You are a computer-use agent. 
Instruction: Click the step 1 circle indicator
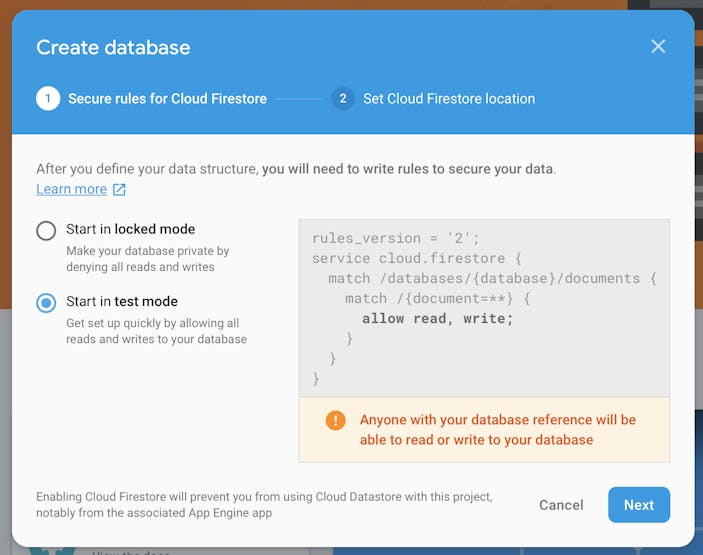point(48,99)
